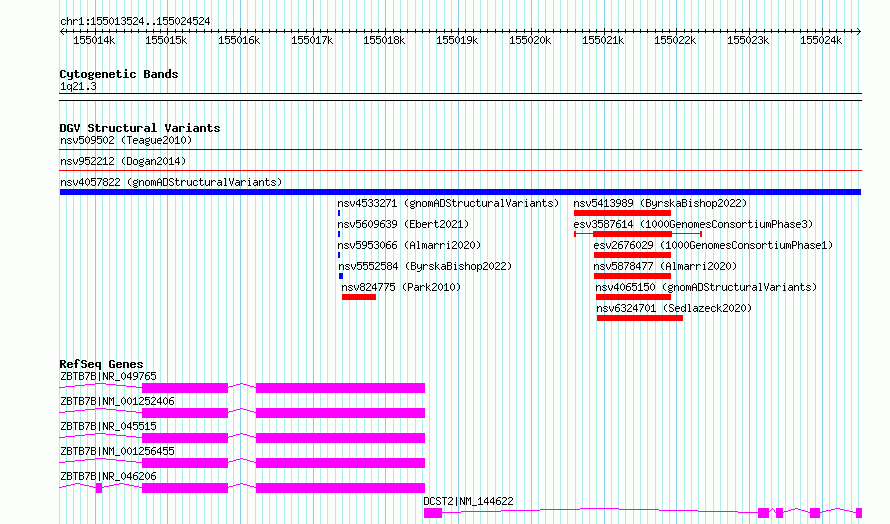Click the 155019k ruler position label
This screenshot has height=524, width=890.
point(457,41)
